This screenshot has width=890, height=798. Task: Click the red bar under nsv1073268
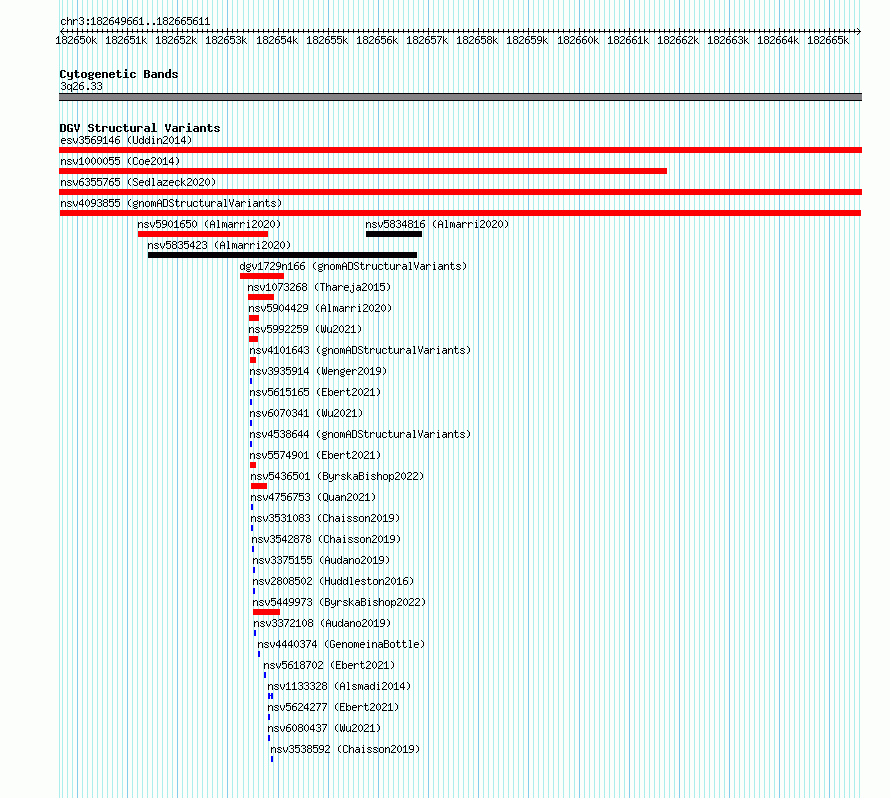261,297
